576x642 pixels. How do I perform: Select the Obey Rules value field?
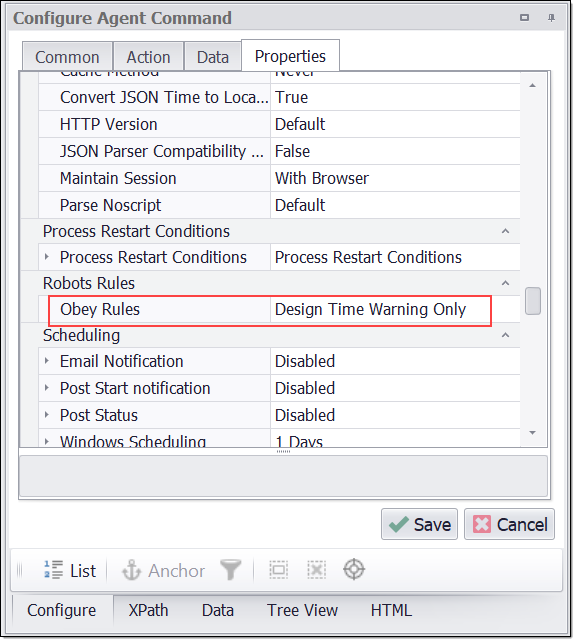pyautogui.click(x=380, y=310)
